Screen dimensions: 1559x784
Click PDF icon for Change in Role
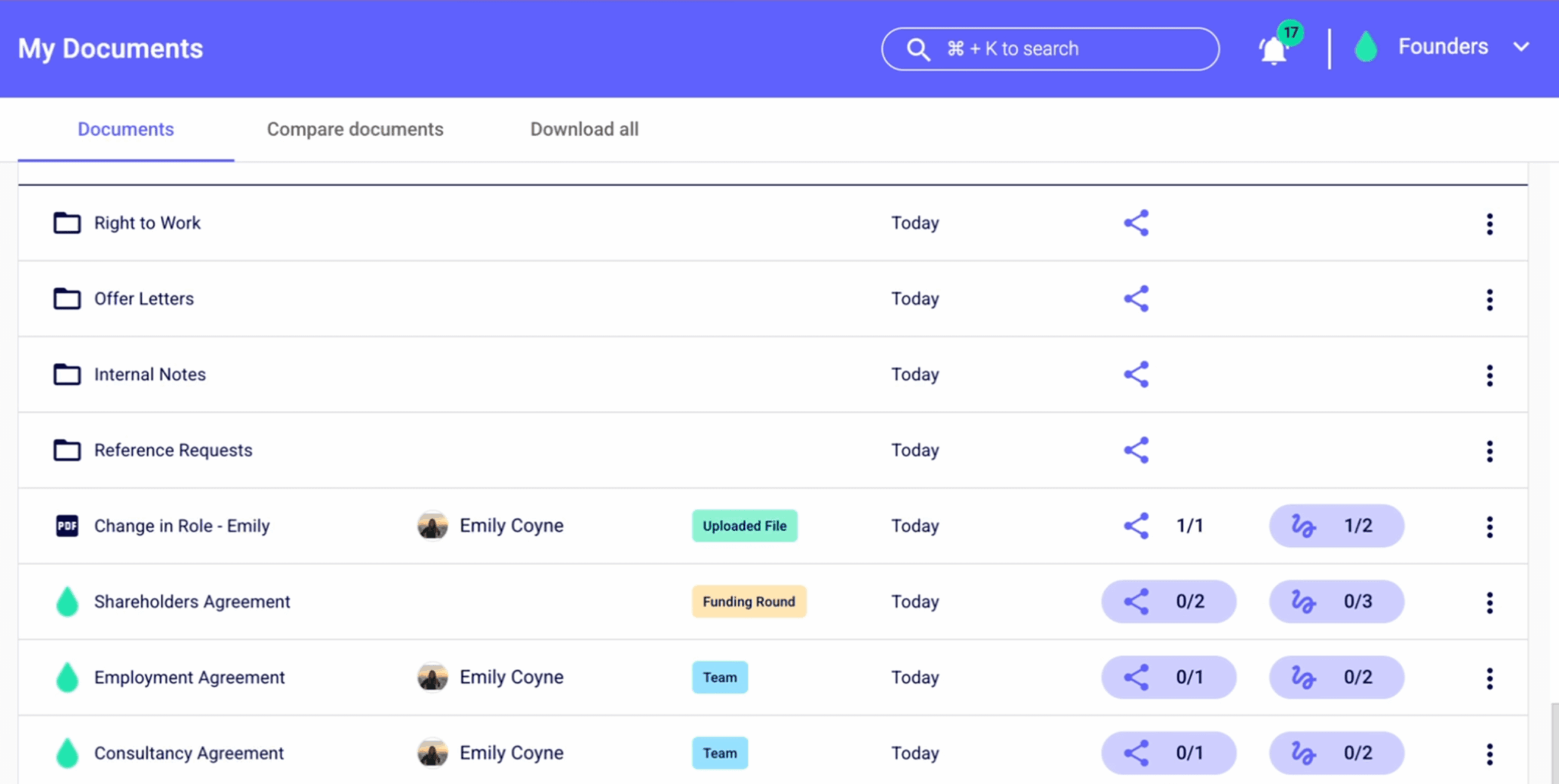(x=67, y=526)
